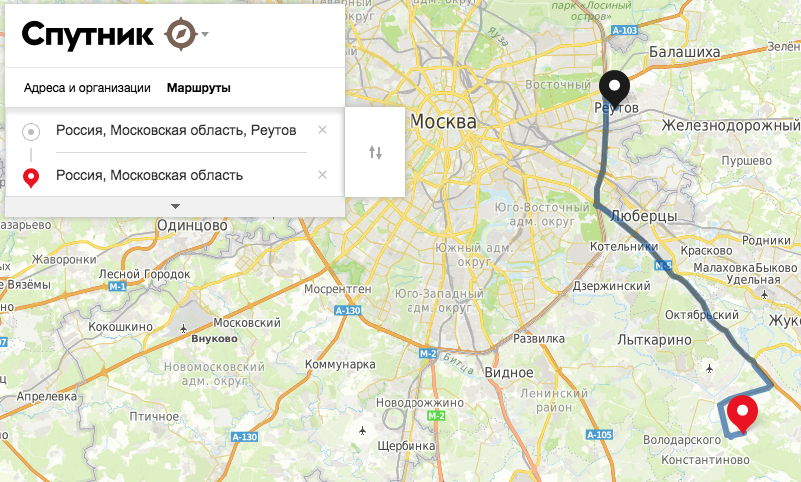Click the Люберцы label on the map
Image resolution: width=801 pixels, height=482 pixels.
tap(644, 216)
